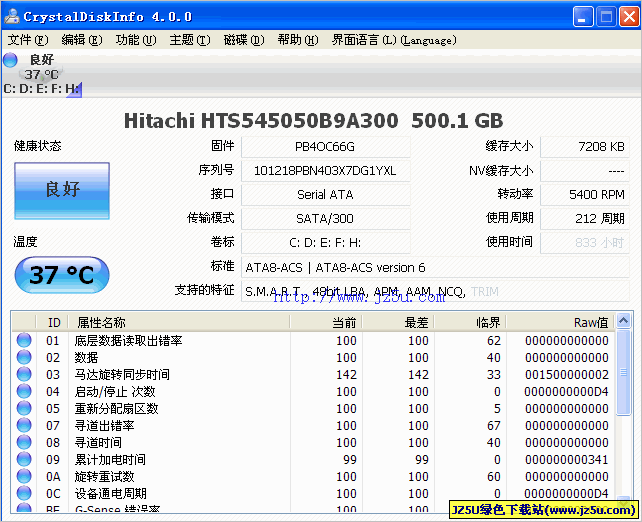Open the 文件(F) menu
The height and width of the screenshot is (522, 642).
point(28,40)
